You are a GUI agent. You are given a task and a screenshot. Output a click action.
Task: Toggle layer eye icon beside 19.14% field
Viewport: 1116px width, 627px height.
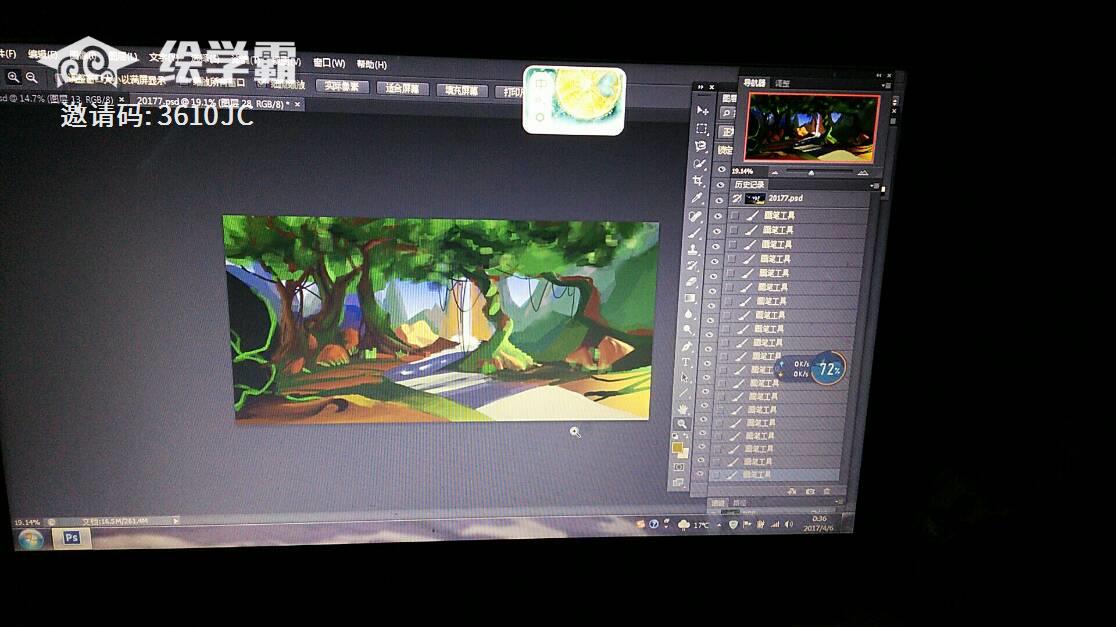[x=722, y=169]
